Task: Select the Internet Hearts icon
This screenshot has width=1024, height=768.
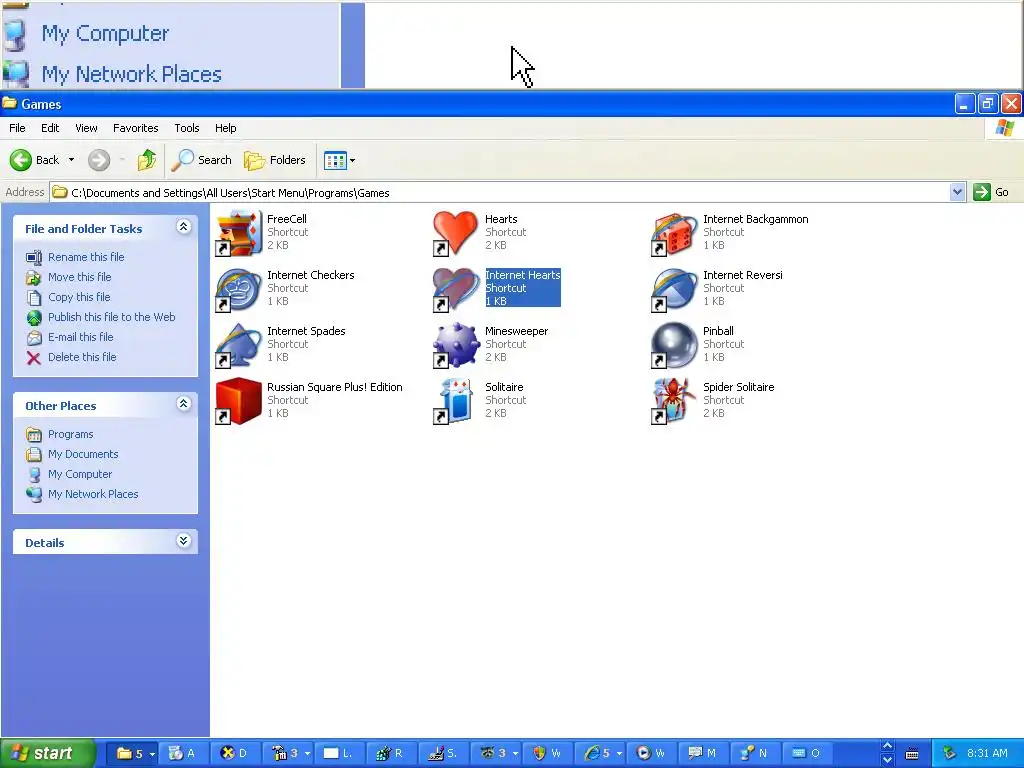Action: coord(456,289)
